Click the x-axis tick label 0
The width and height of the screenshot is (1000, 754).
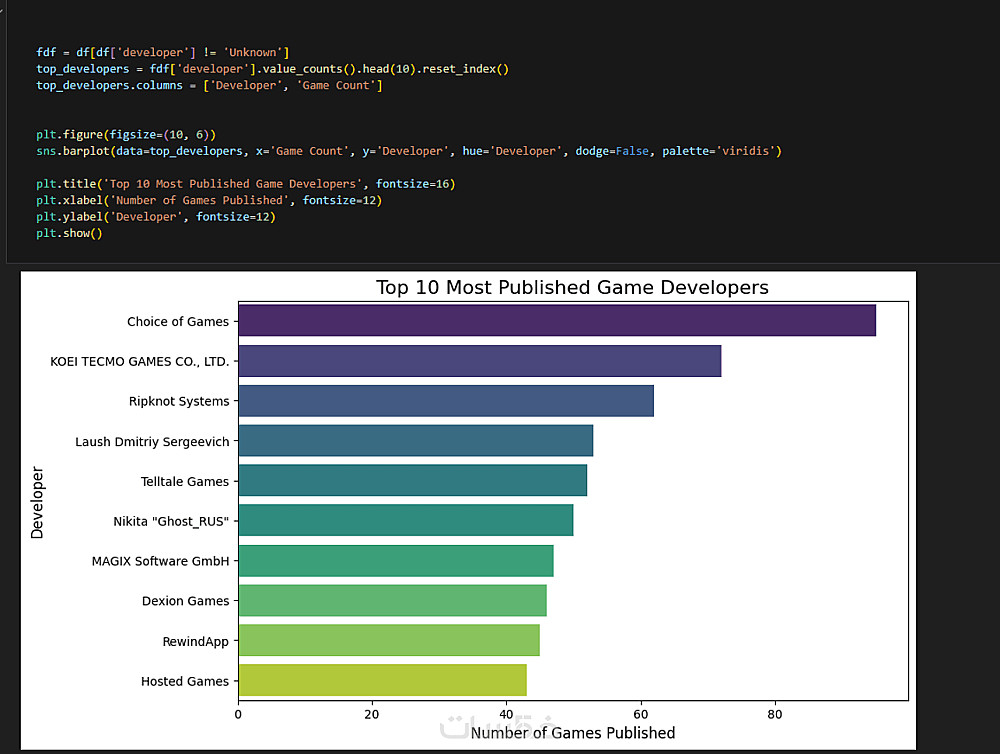(238, 714)
